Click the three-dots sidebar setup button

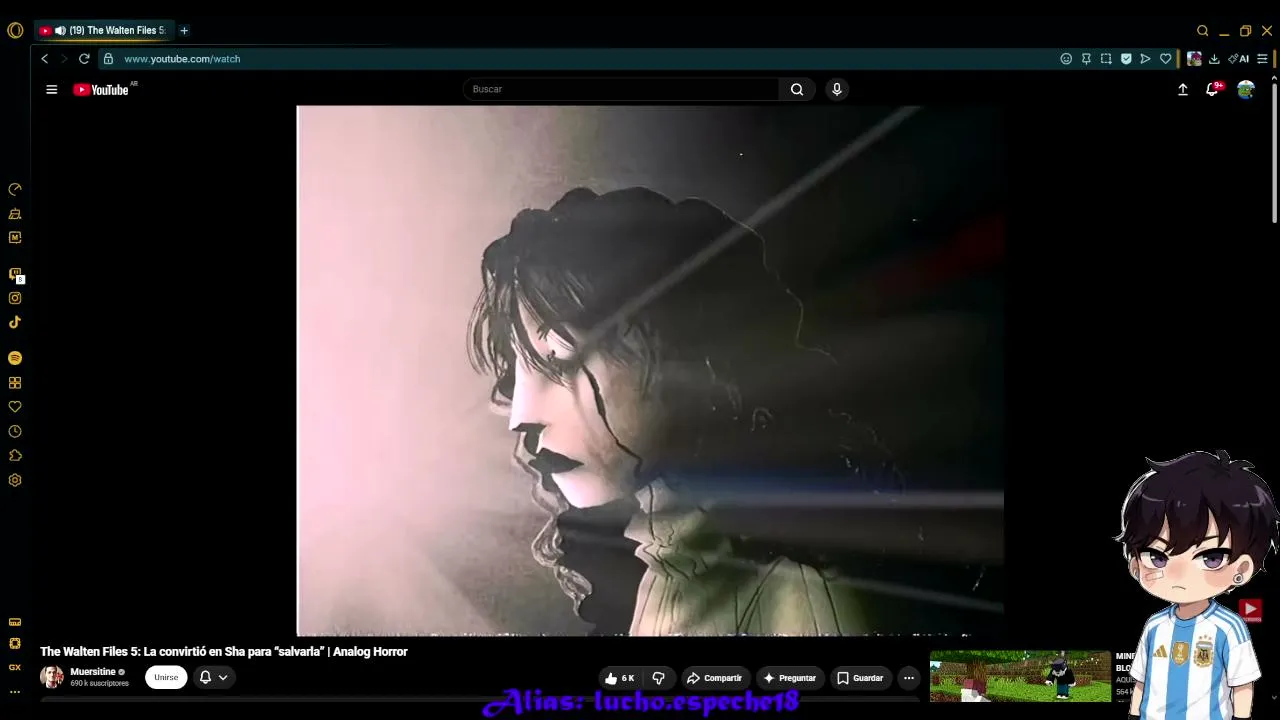click(15, 691)
